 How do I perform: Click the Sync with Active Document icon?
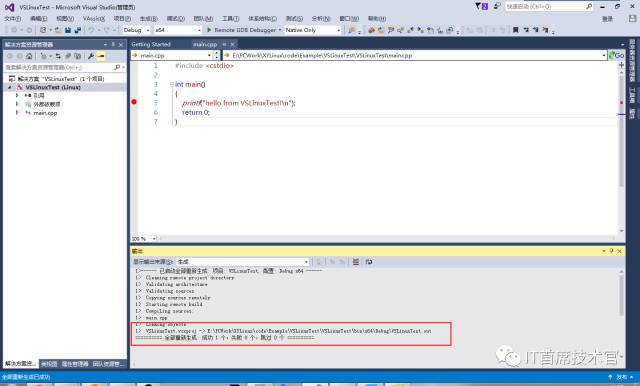[58, 56]
